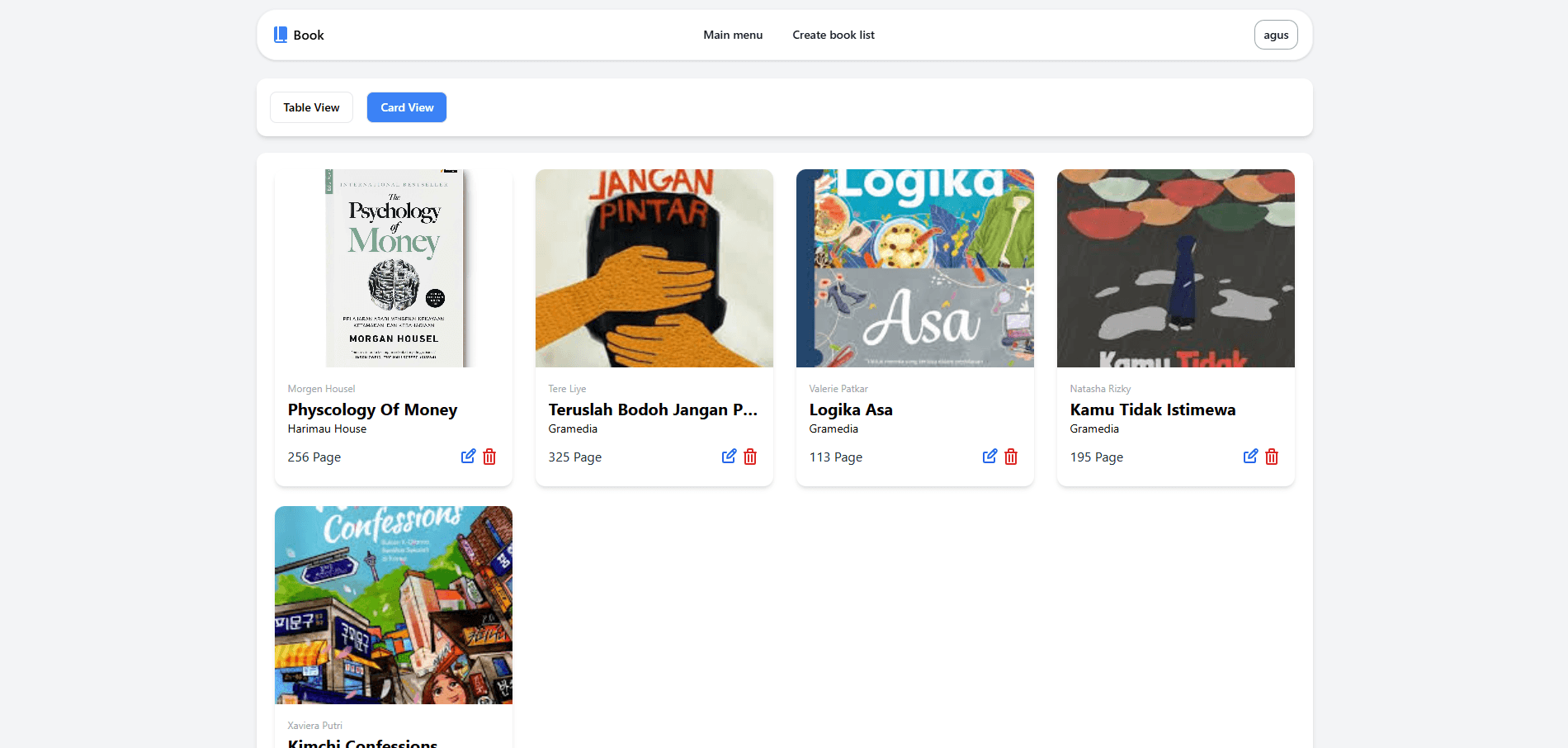The width and height of the screenshot is (1568, 748).
Task: Click the Teruslah Bodoh Jangan P... title
Action: [x=653, y=410]
